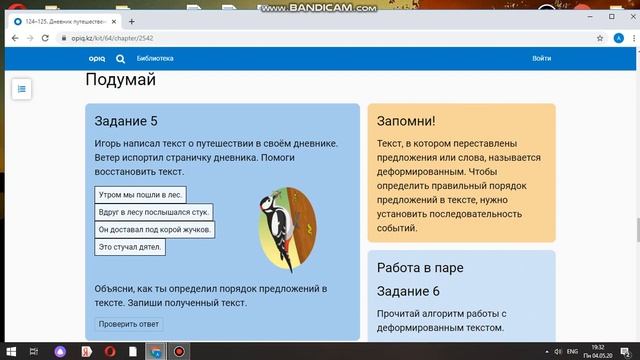Open the notifications action center
Screen dimensions: 640x360
(625, 351)
